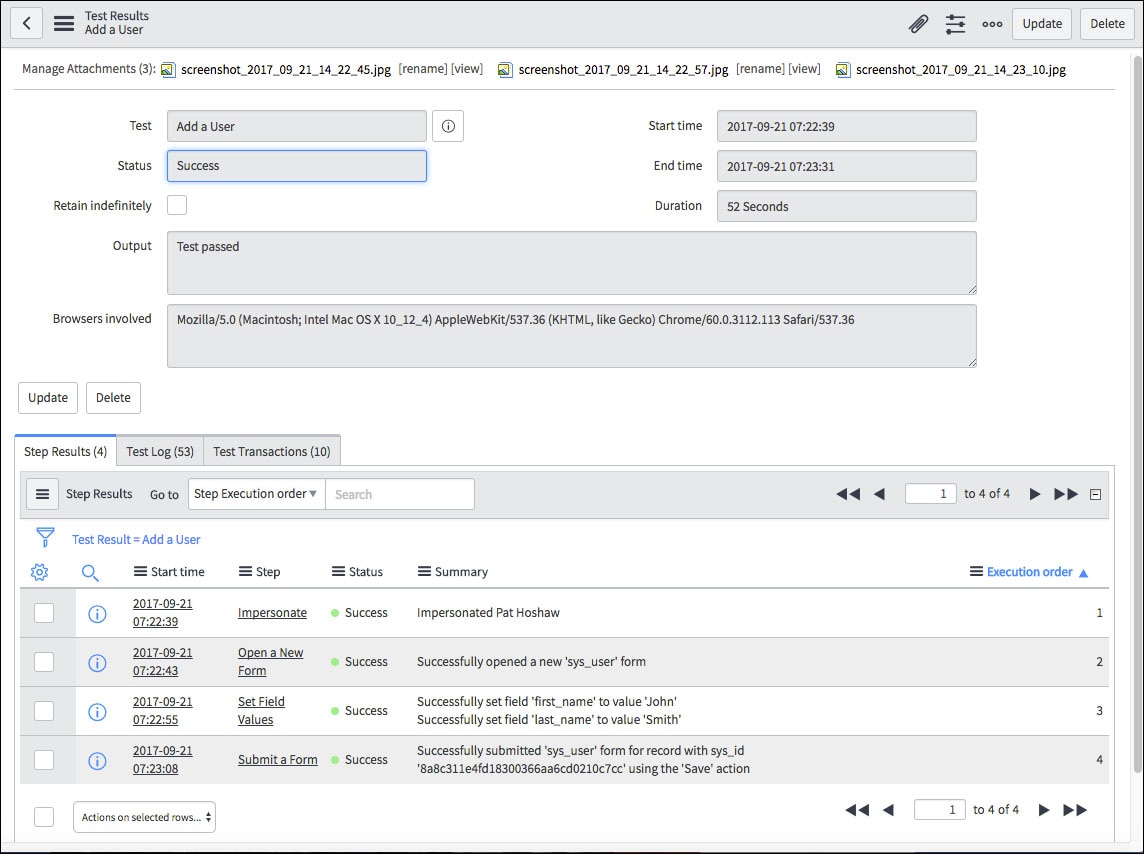Open the Submit a Form step link
Image resolution: width=1144 pixels, height=854 pixels.
(277, 759)
